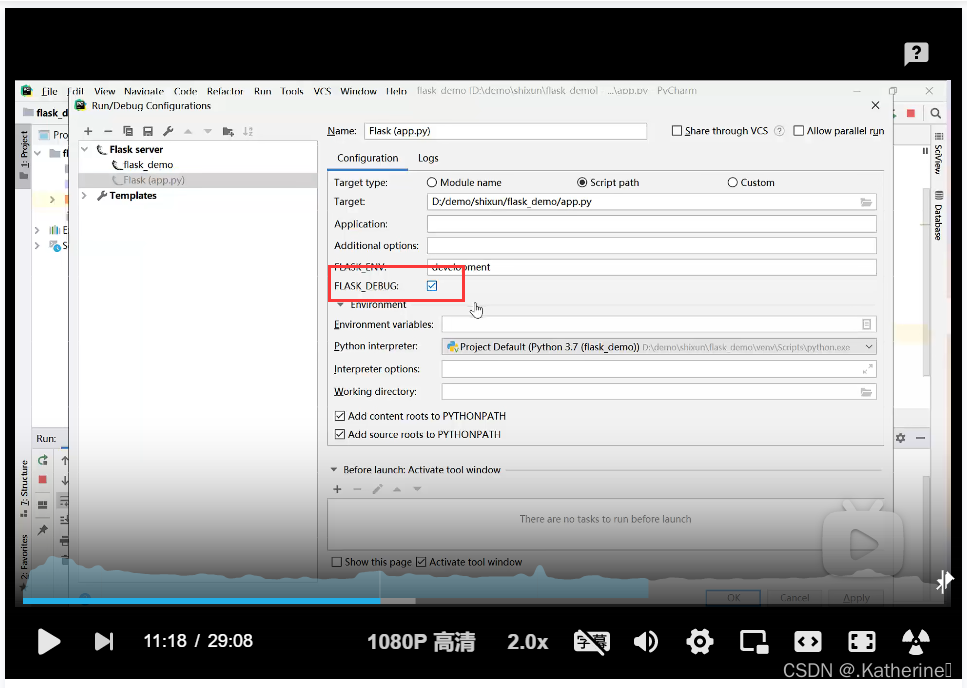The height and width of the screenshot is (688, 967).
Task: Move configuration down arrow in list toolbar
Action: click(208, 131)
